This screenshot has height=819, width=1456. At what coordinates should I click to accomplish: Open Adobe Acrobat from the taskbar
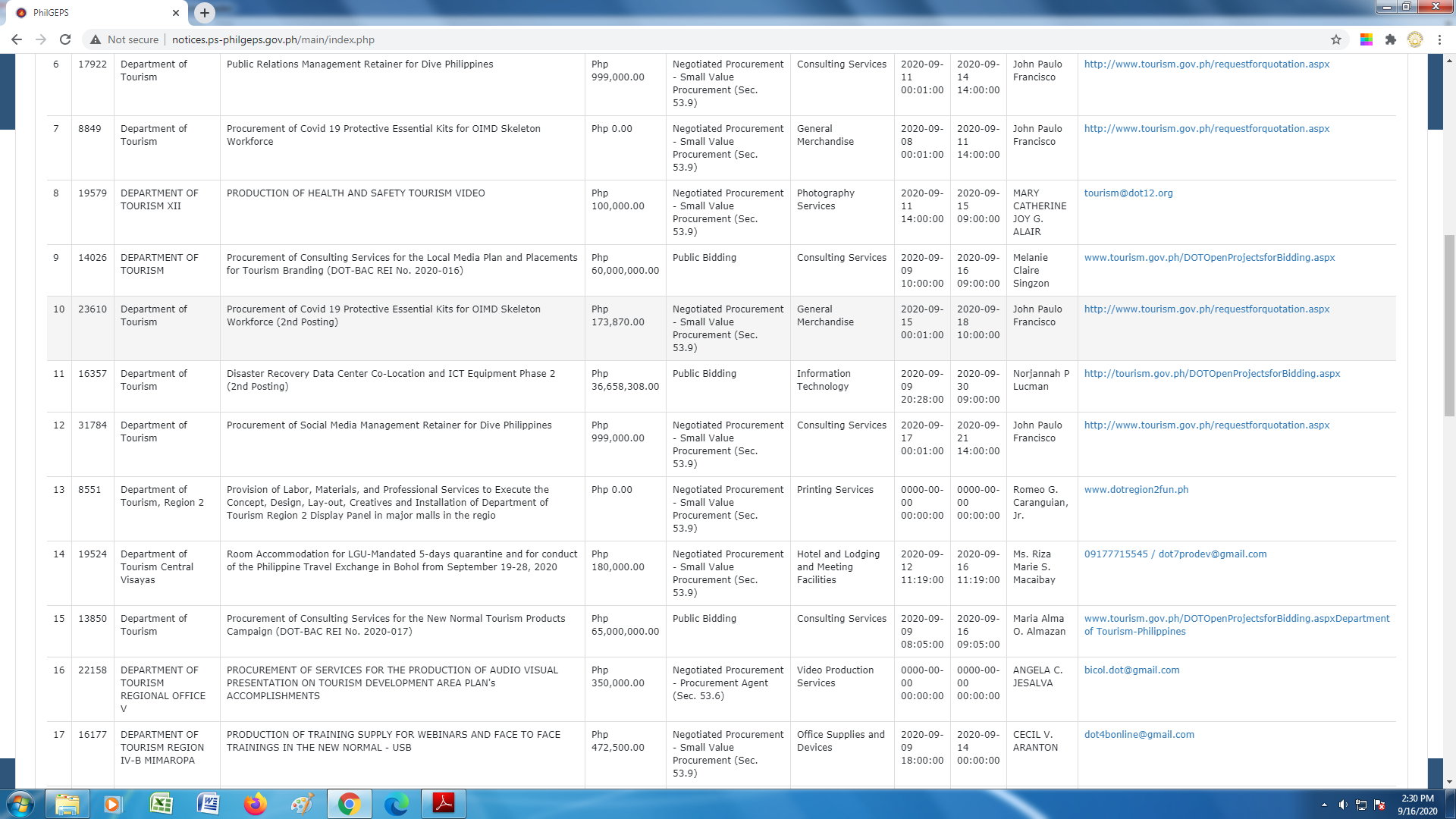pyautogui.click(x=444, y=804)
